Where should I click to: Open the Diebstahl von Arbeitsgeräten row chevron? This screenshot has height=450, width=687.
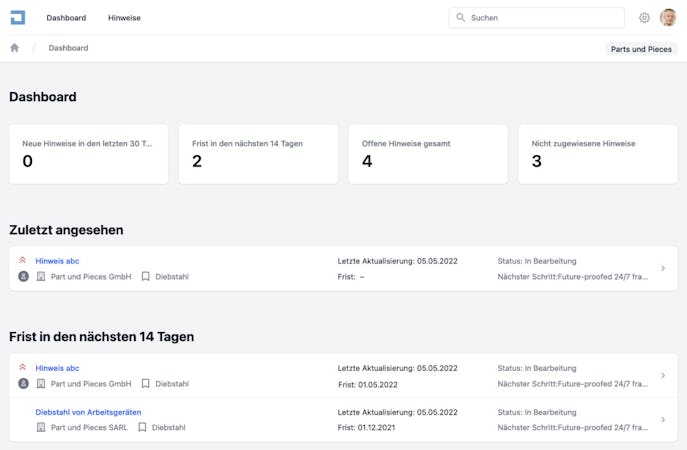(663, 420)
